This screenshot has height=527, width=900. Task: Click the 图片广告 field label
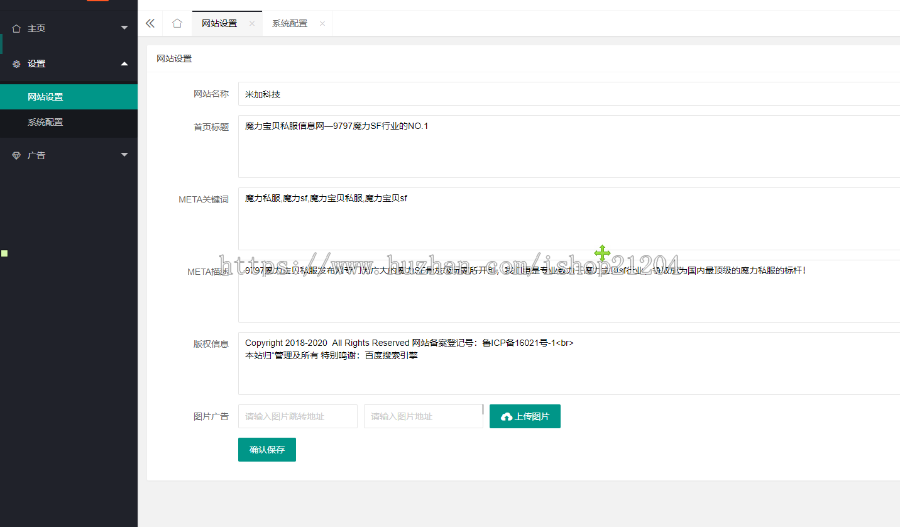tap(211, 416)
